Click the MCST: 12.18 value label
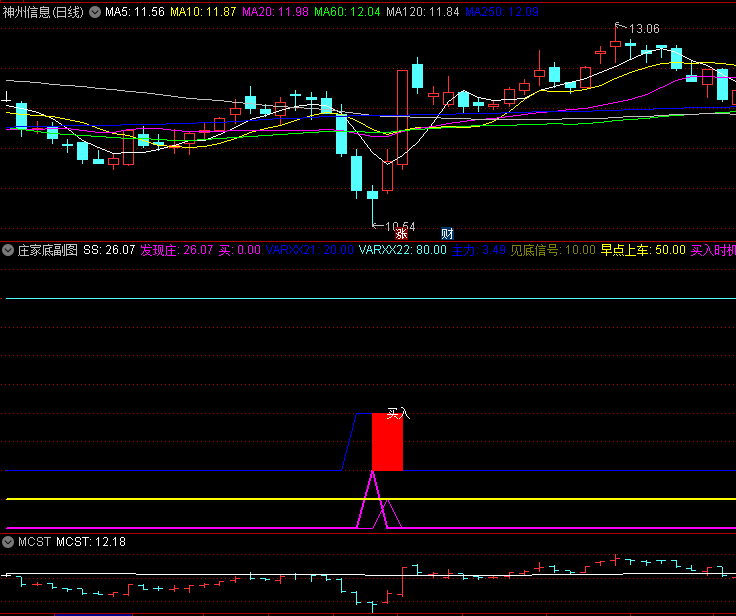Viewport: 736px width, 616px height. [x=91, y=542]
